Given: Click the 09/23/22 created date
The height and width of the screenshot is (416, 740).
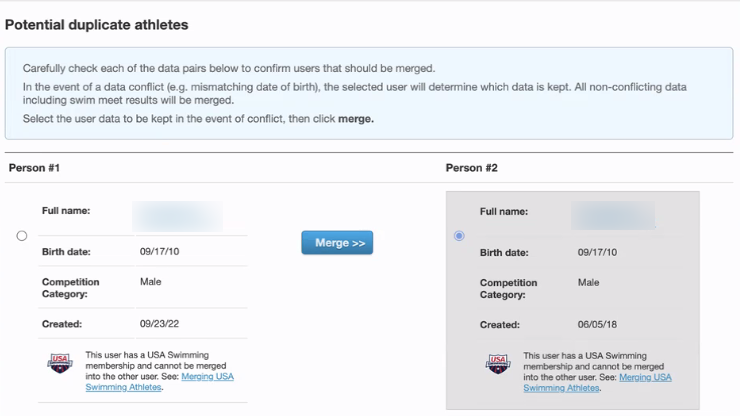Looking at the screenshot, I should click(x=160, y=324).
